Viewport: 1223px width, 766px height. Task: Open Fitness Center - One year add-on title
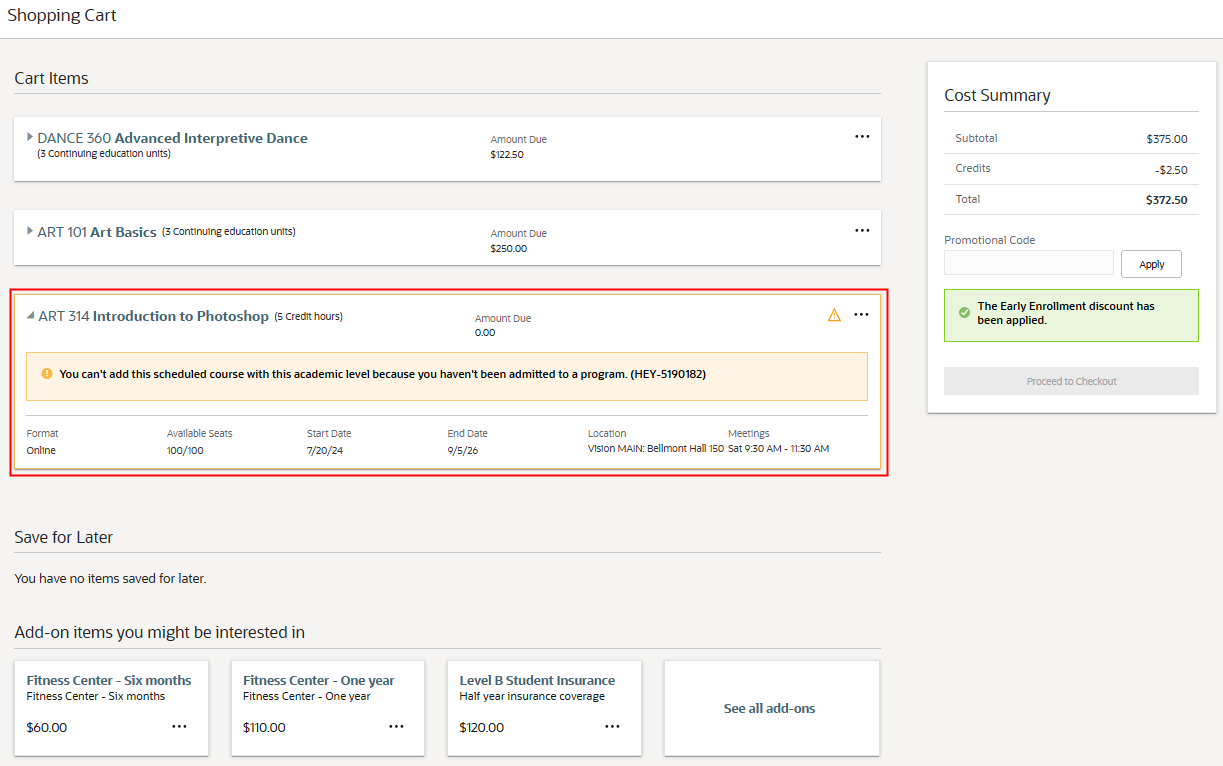coord(318,680)
